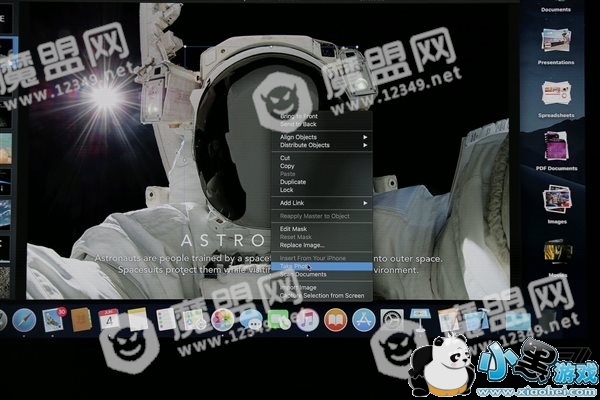Open the iTunes music note app
This screenshot has height=400, width=600.
[307, 320]
